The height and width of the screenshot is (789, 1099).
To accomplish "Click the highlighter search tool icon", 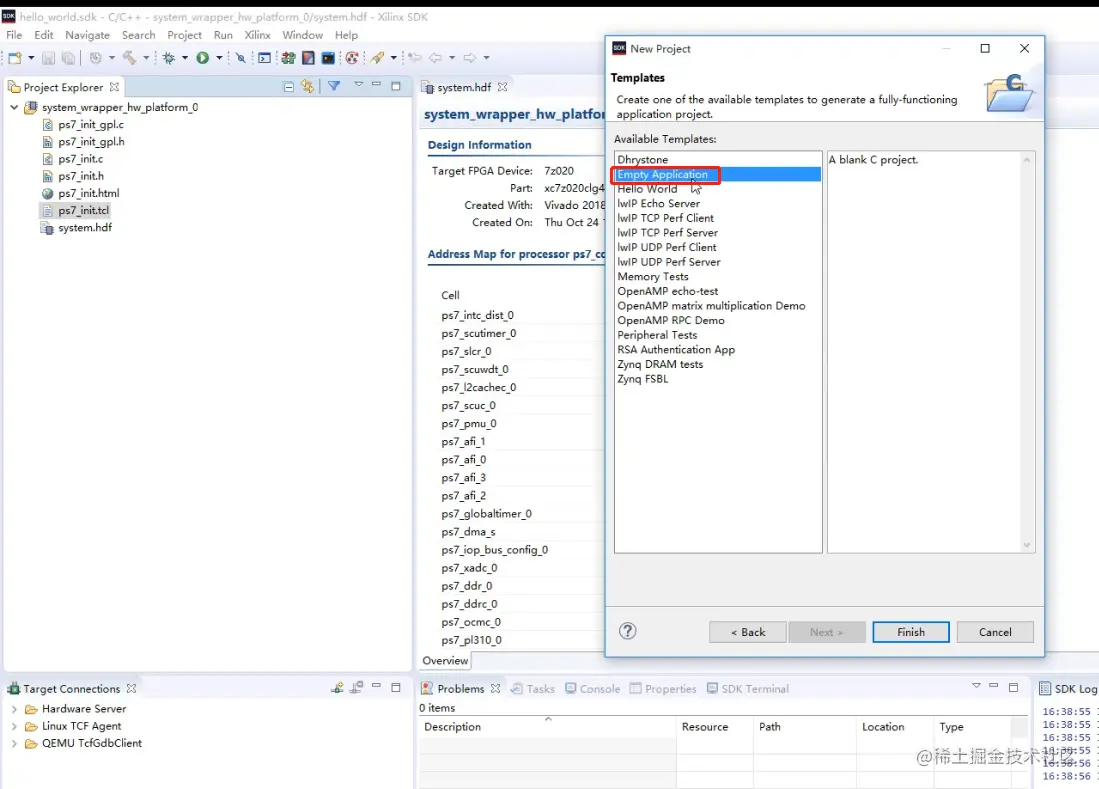I will click(378, 58).
